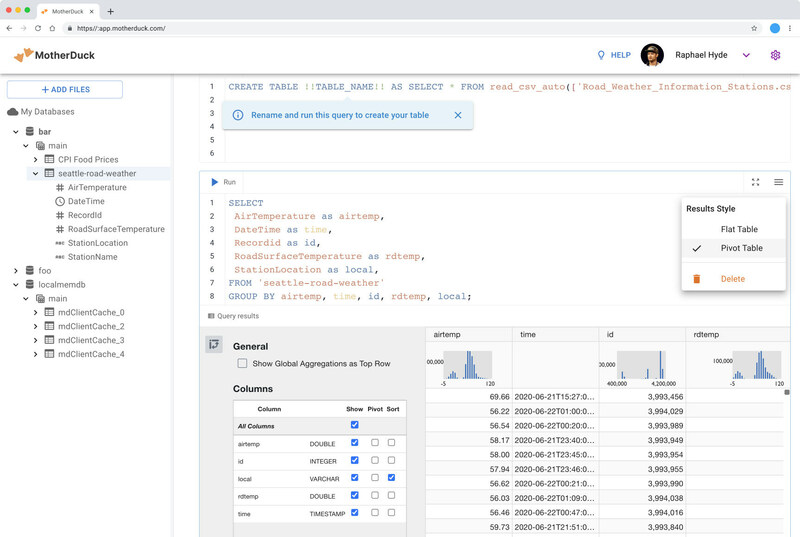Click the table cell 3,993,456
Screen dimensions: 800x537
point(642,397)
